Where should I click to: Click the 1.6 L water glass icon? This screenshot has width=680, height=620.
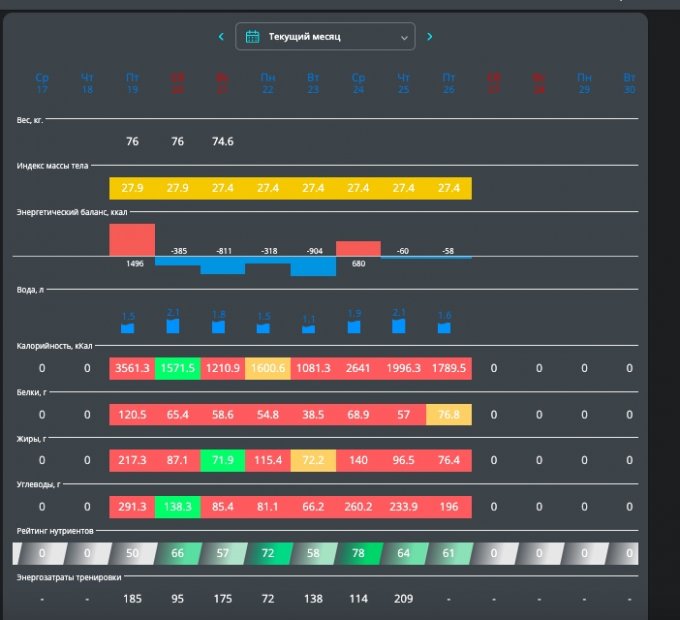(x=445, y=326)
